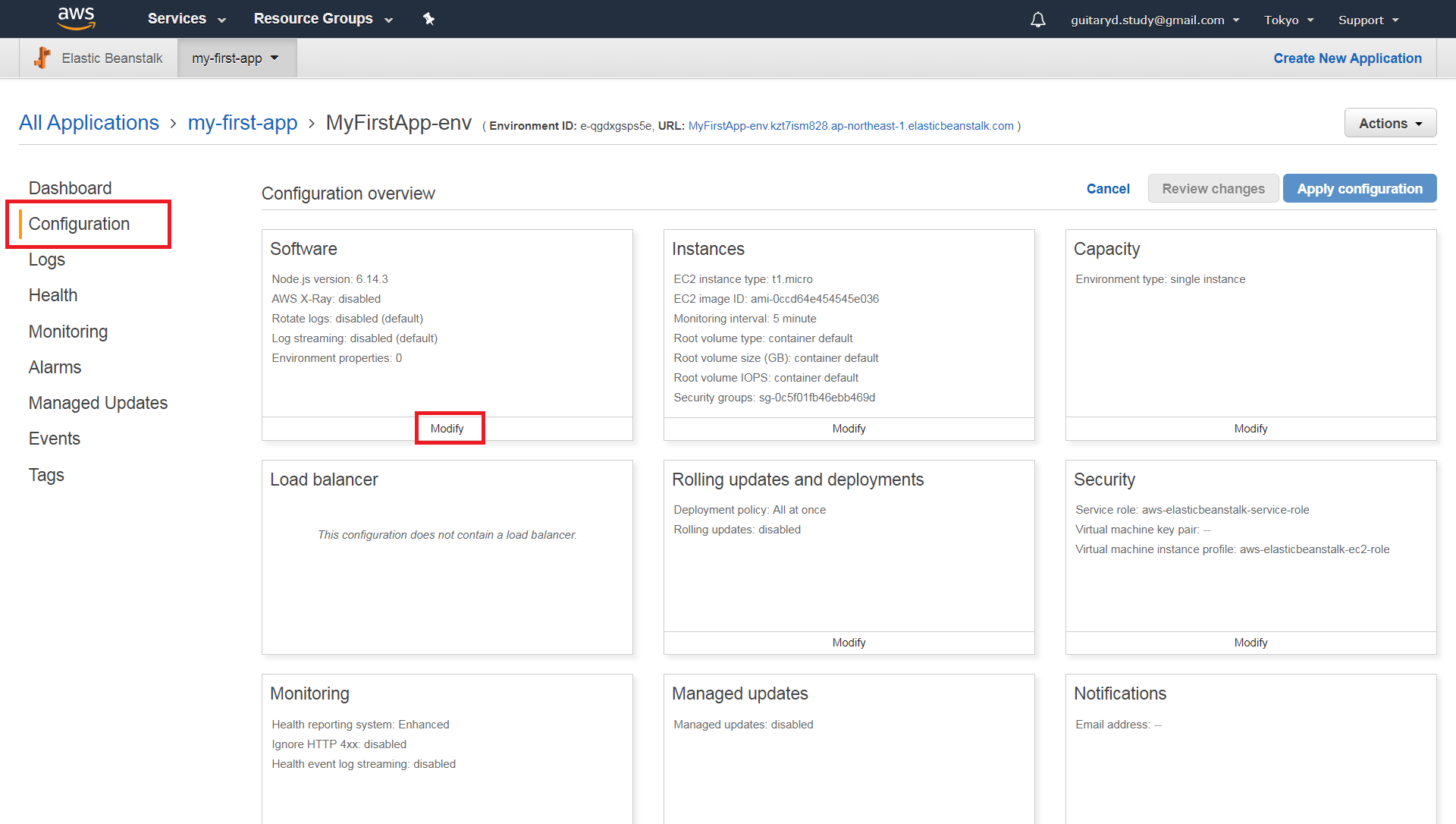Click Ignore HTTP 4xx: disabled text

[339, 744]
